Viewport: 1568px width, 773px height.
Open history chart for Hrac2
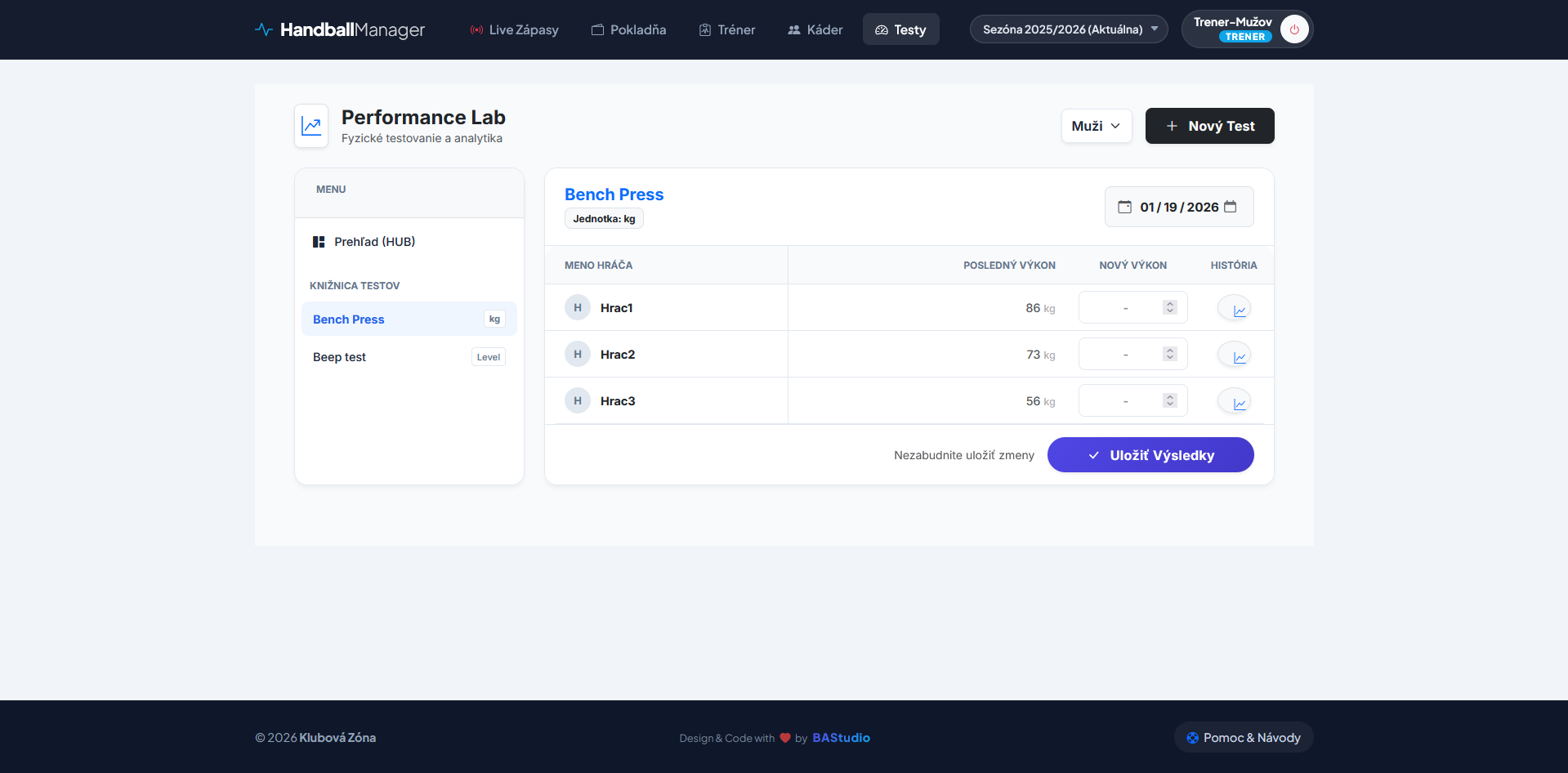1234,355
